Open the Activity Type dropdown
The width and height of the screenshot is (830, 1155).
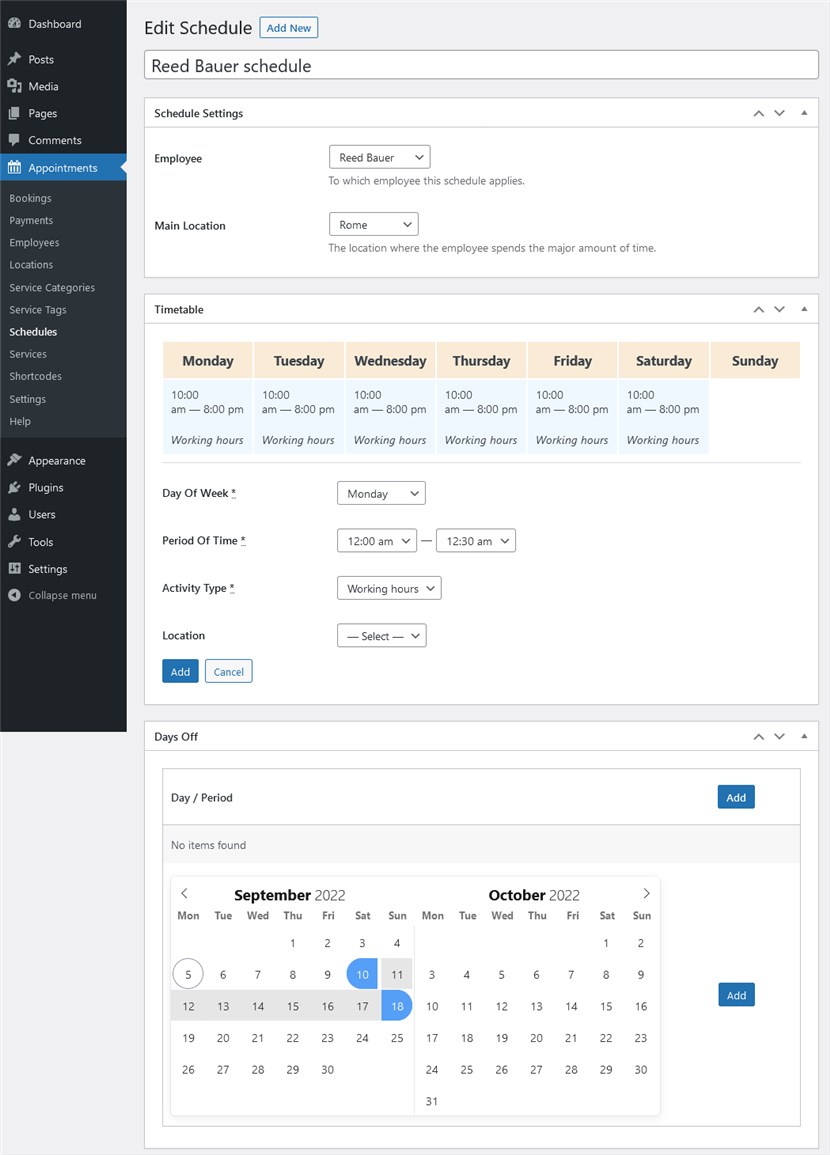[x=389, y=589]
